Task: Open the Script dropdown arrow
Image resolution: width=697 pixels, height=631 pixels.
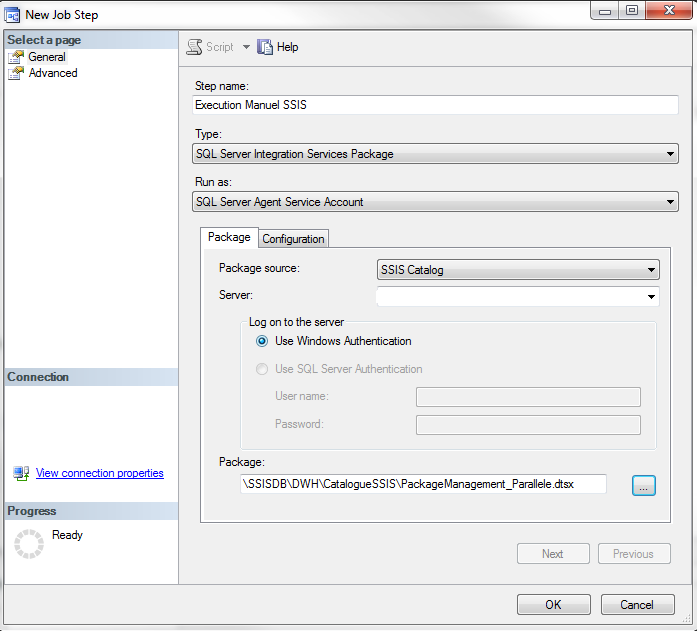Action: [246, 47]
